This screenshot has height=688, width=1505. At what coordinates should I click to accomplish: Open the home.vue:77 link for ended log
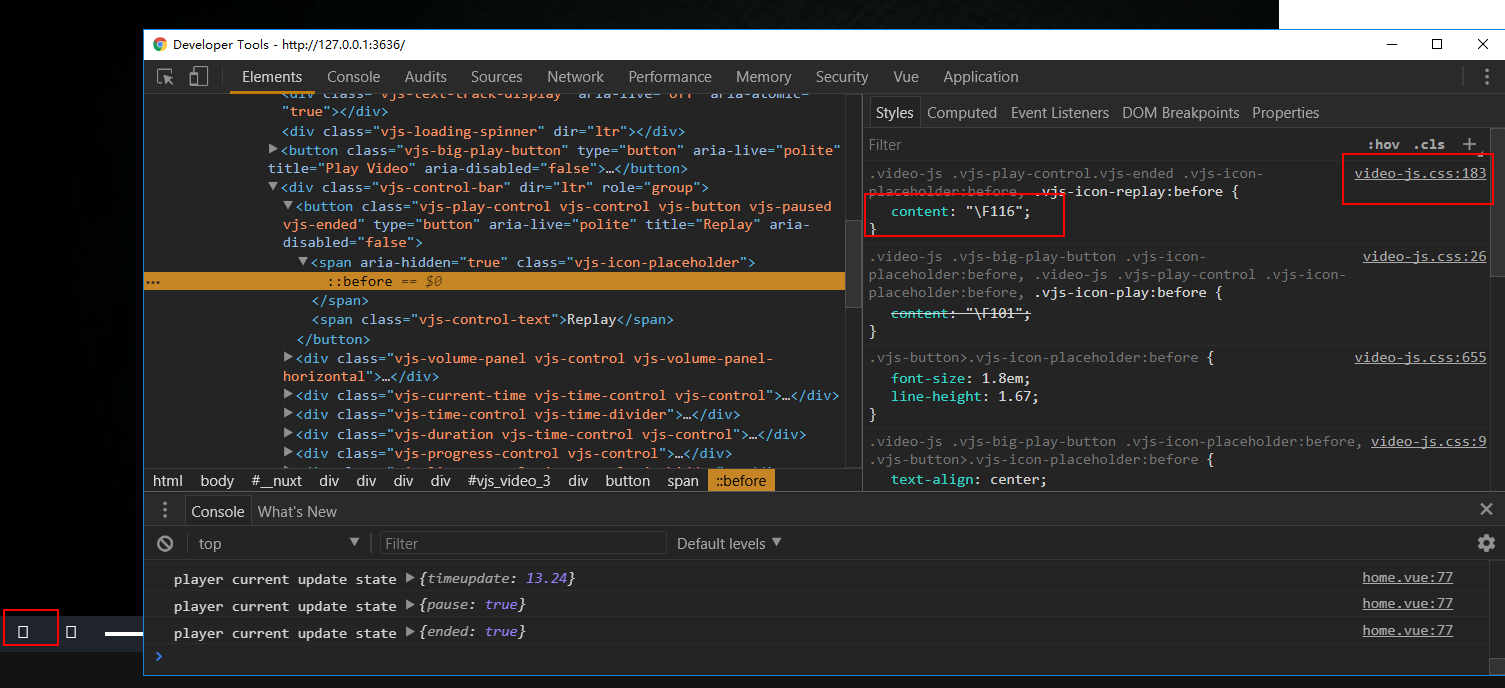click(1407, 631)
